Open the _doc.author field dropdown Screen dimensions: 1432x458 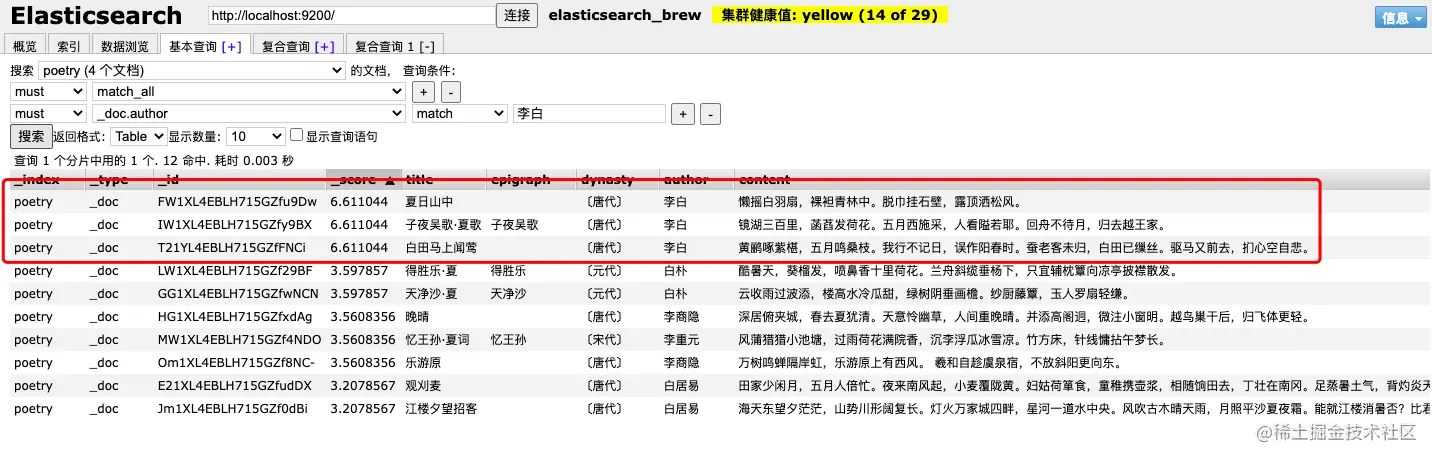tap(248, 114)
